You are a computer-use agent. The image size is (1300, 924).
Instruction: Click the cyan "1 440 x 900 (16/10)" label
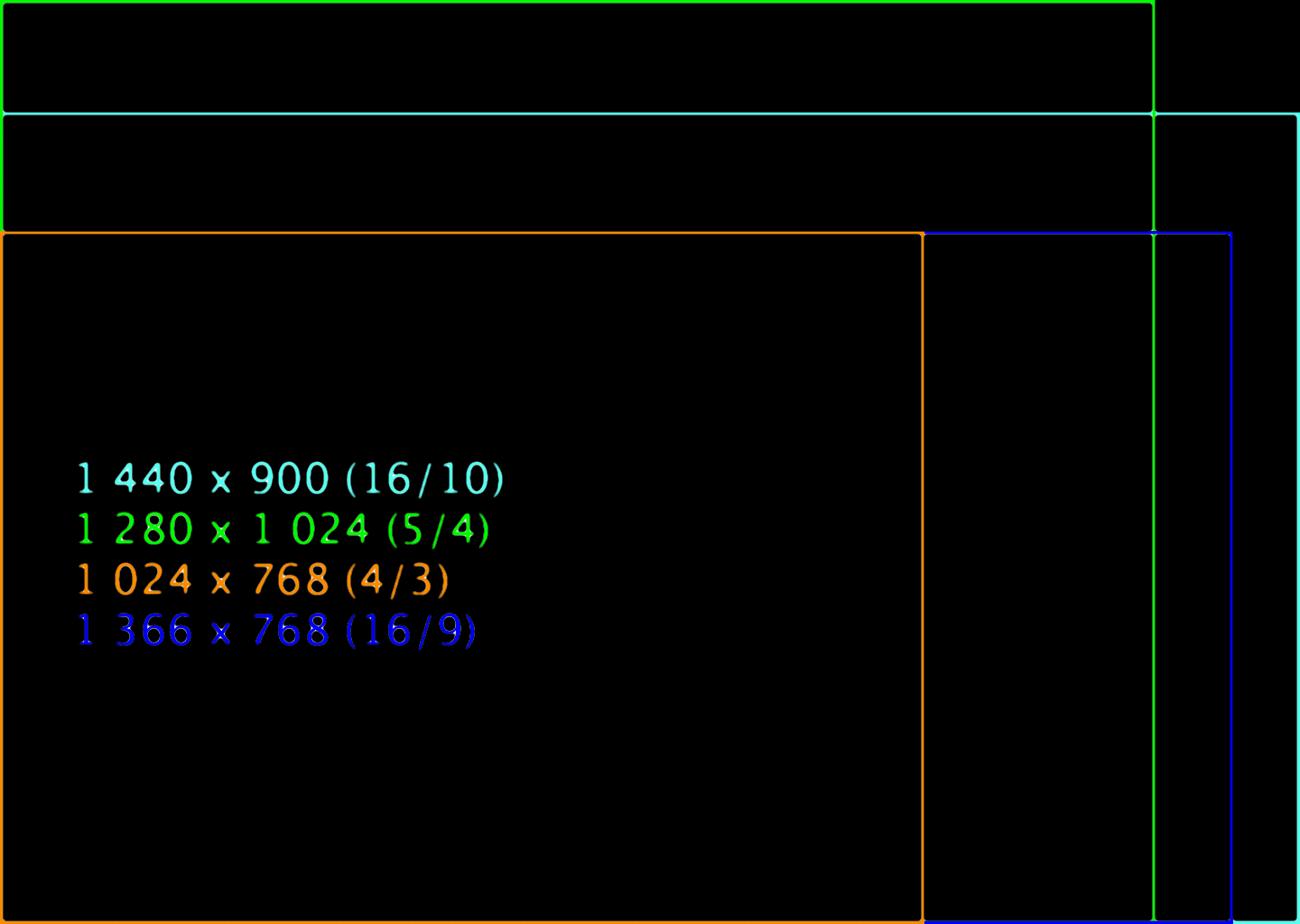[x=290, y=478]
